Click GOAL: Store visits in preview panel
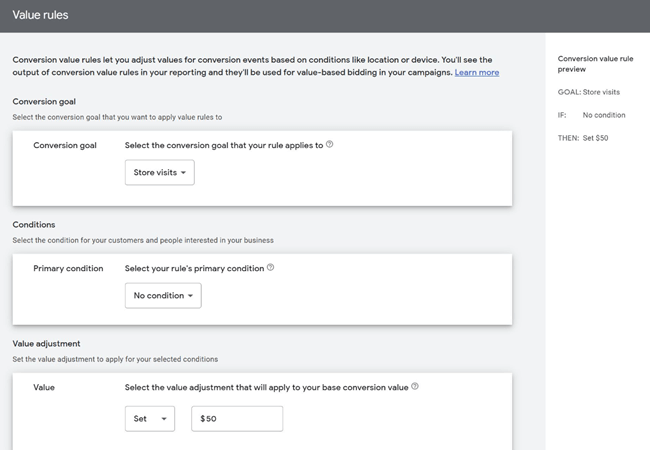Image resolution: width=650 pixels, height=450 pixels. 589,92
